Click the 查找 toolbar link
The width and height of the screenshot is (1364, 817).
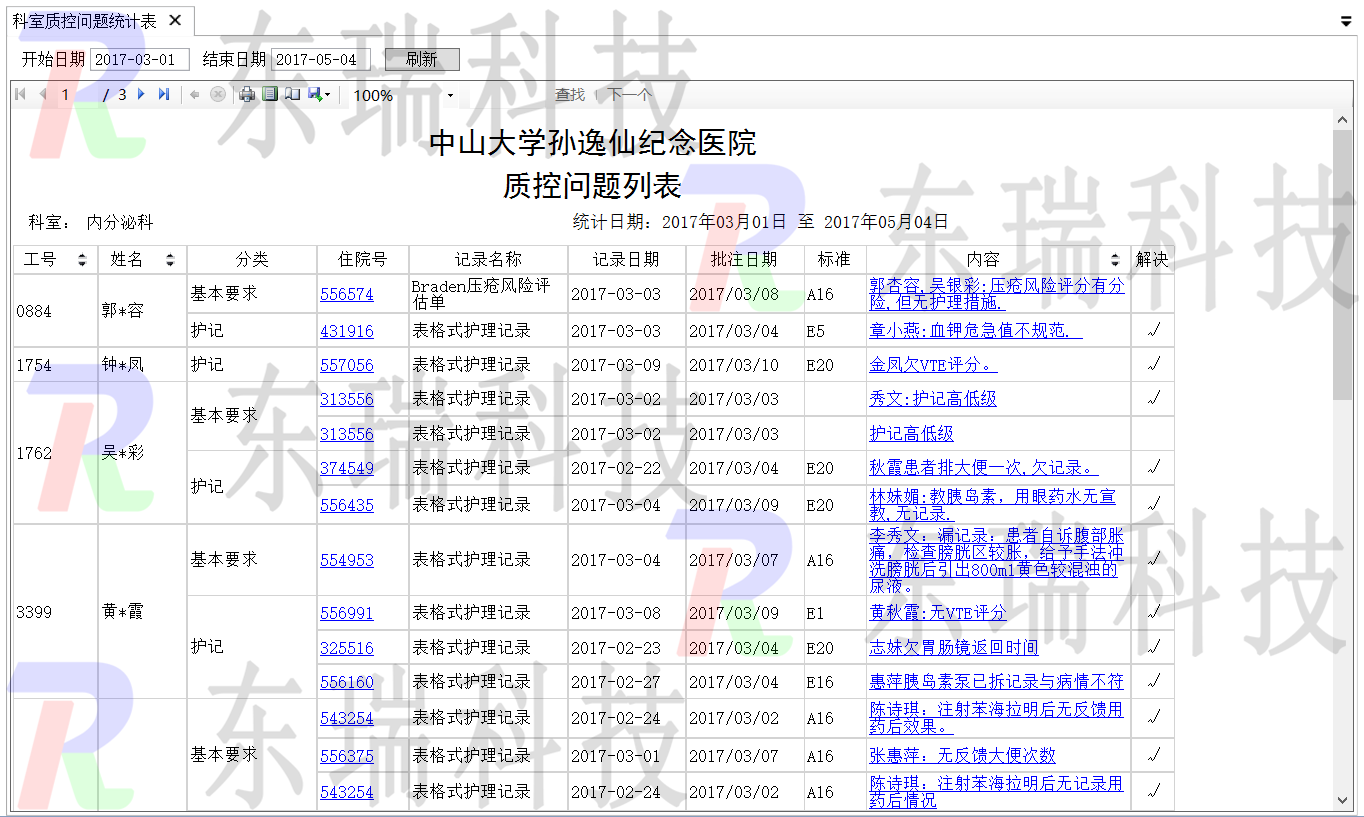570,95
